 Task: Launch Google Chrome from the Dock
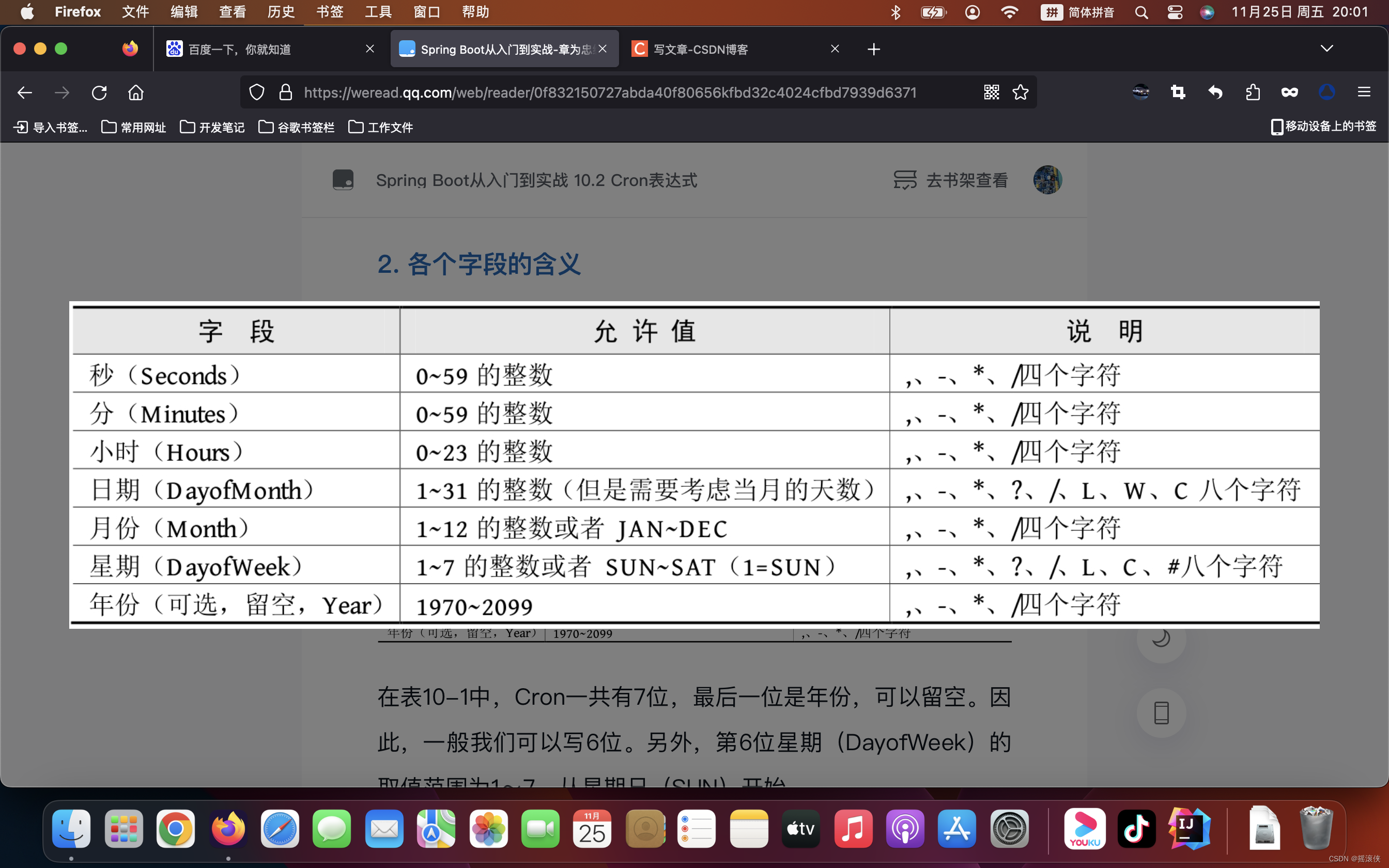(x=176, y=828)
